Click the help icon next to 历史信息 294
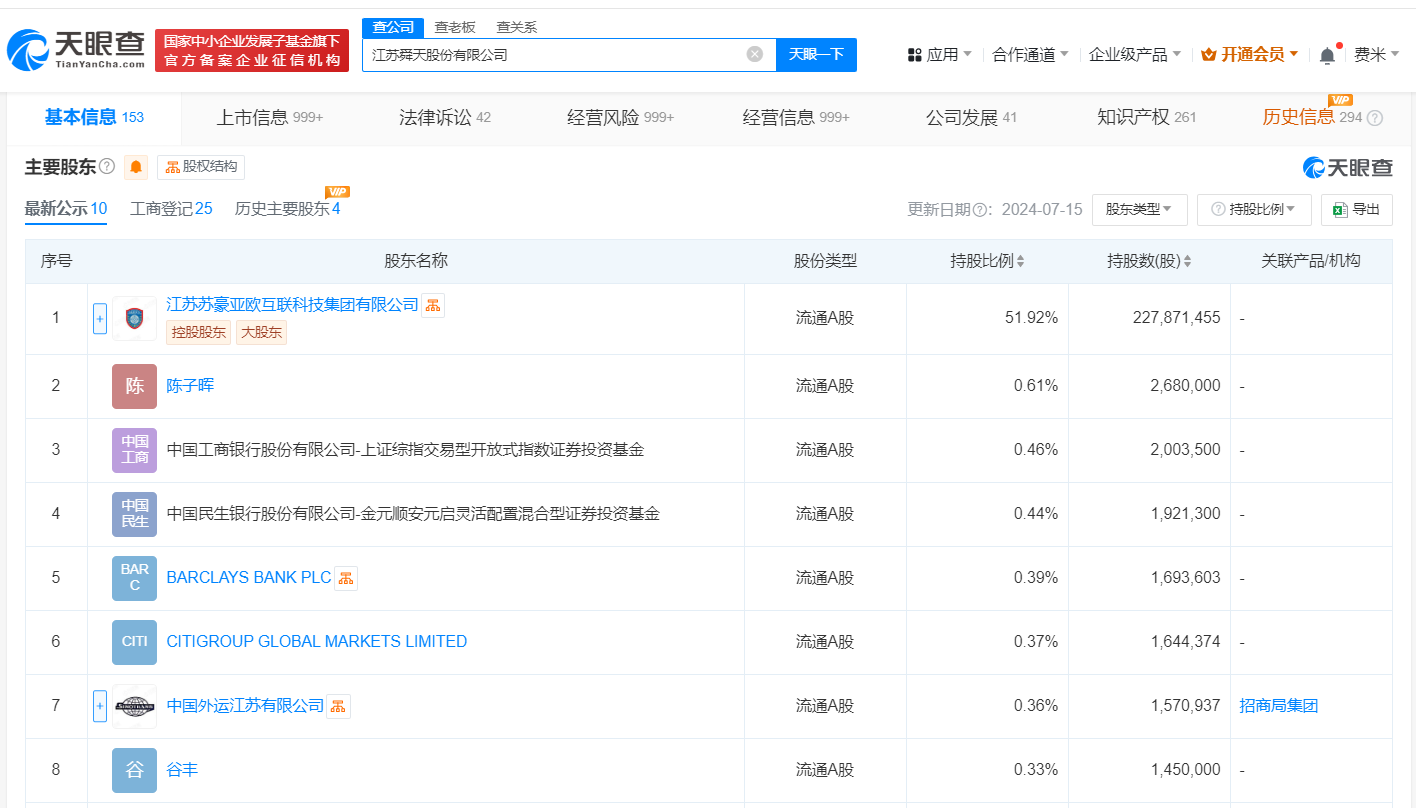This screenshot has height=808, width=1416. point(1375,118)
